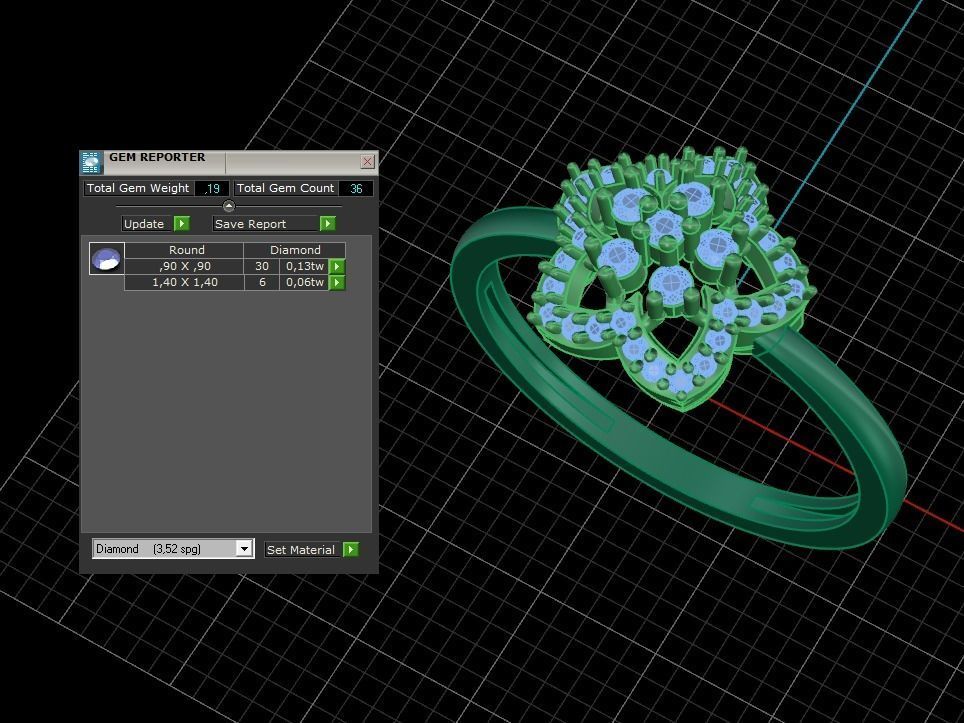Open the Diamond material dropdown
Viewport: 964px width, 723px height.
coord(244,549)
